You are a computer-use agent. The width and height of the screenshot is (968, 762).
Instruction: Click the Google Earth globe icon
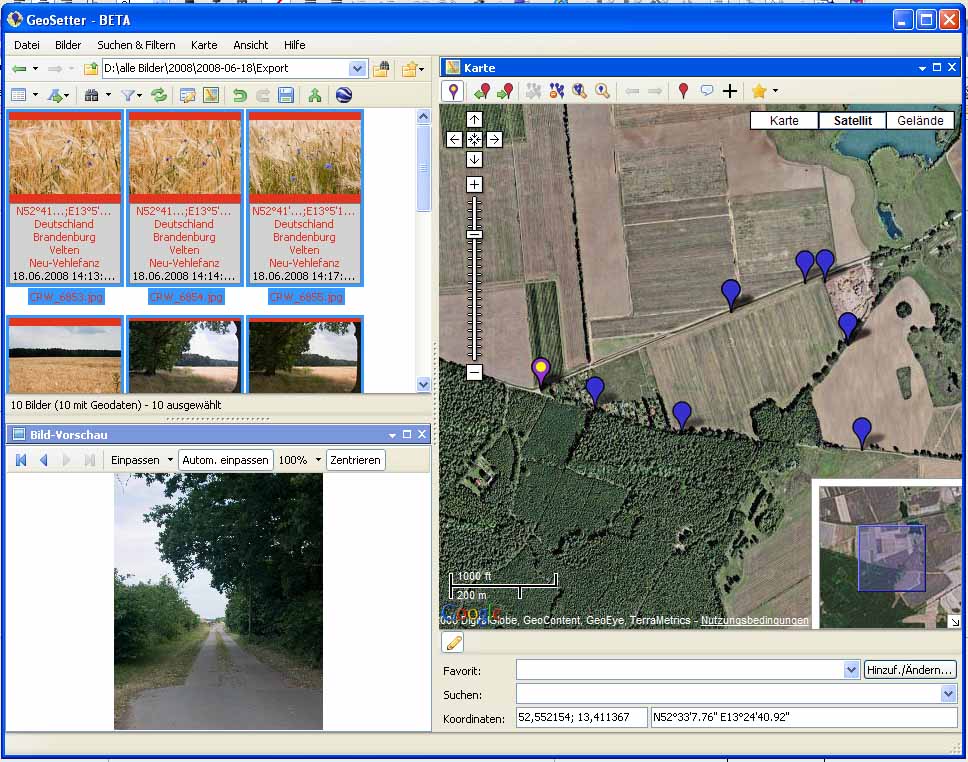(344, 95)
